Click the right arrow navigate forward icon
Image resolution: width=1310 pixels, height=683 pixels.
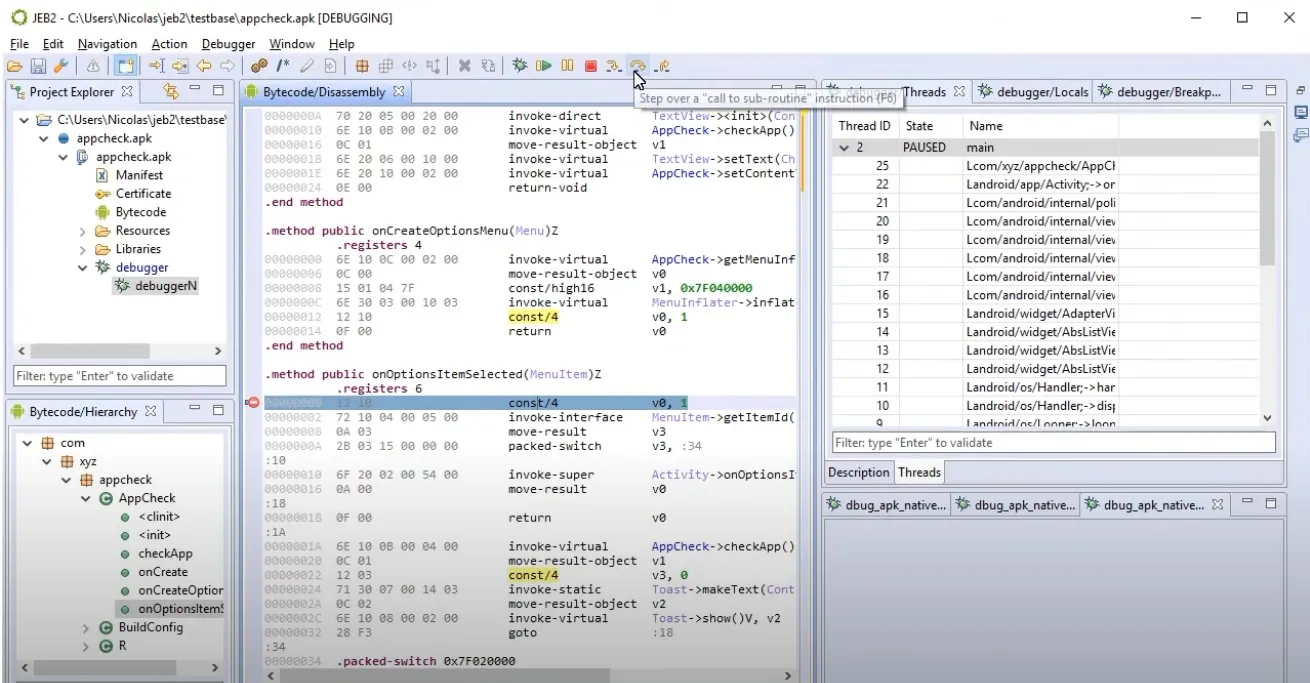pyautogui.click(x=226, y=66)
